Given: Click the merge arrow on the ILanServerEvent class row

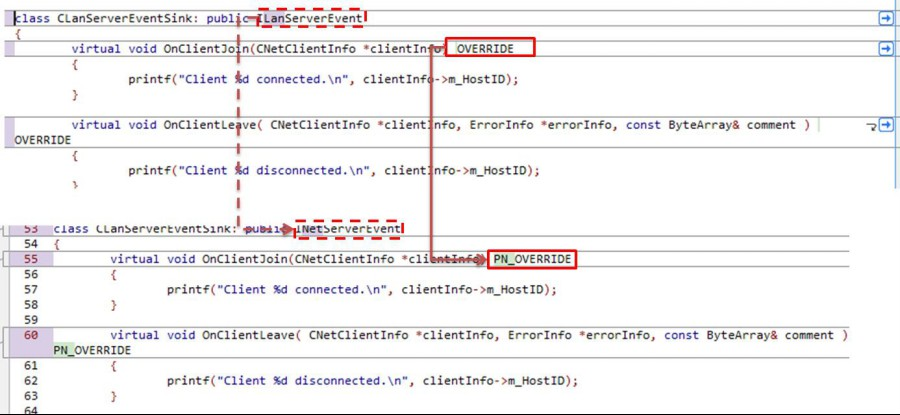Looking at the screenshot, I should [x=885, y=19].
